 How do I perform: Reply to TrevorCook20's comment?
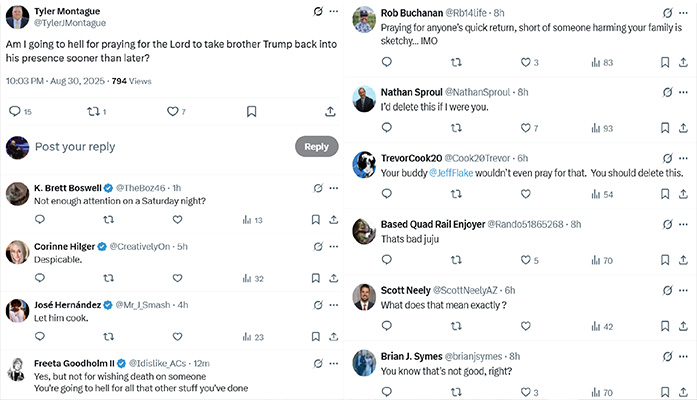(x=386, y=194)
